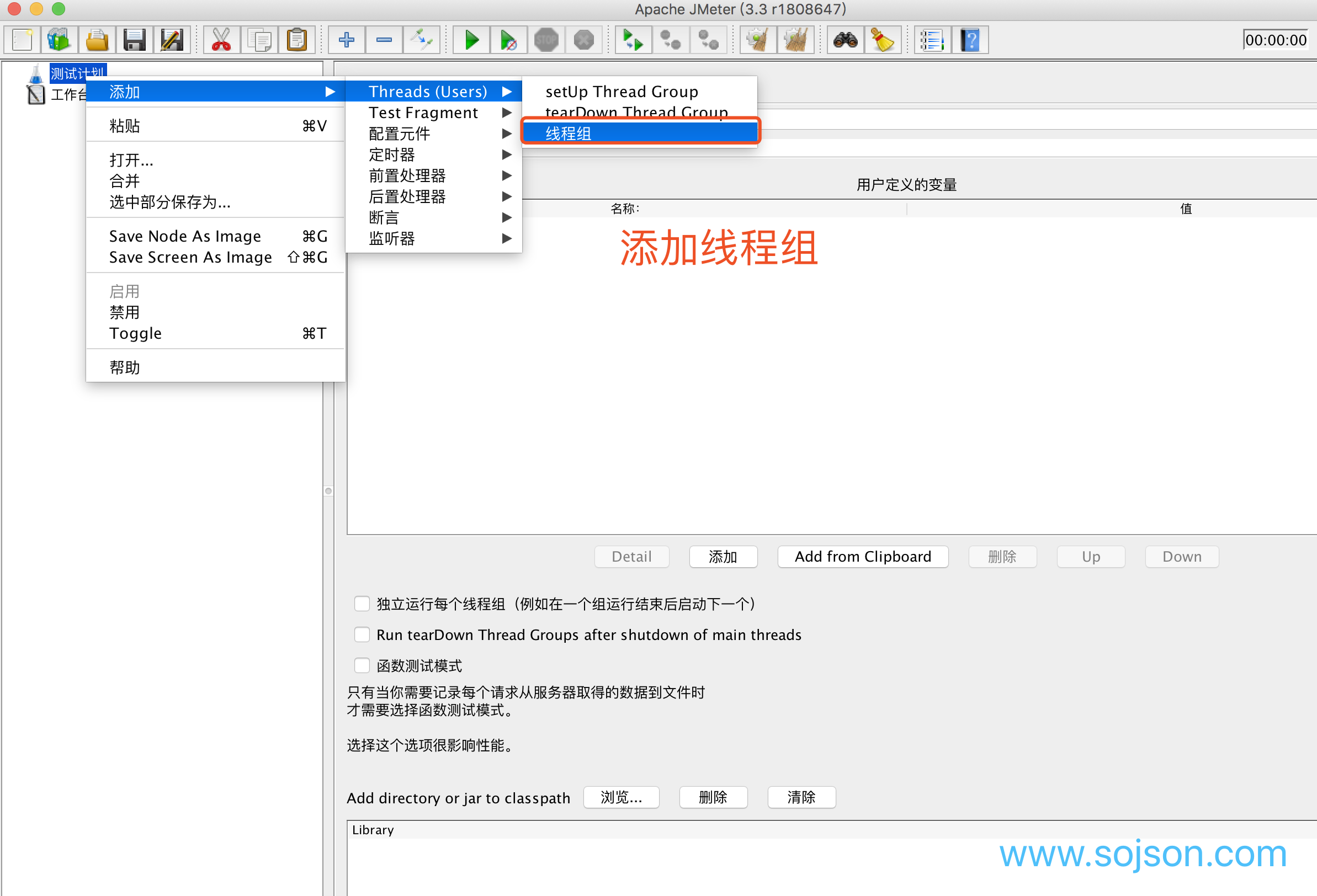This screenshot has height=896, width=1317.
Task: Click the plus Expand all icon
Action: [346, 40]
